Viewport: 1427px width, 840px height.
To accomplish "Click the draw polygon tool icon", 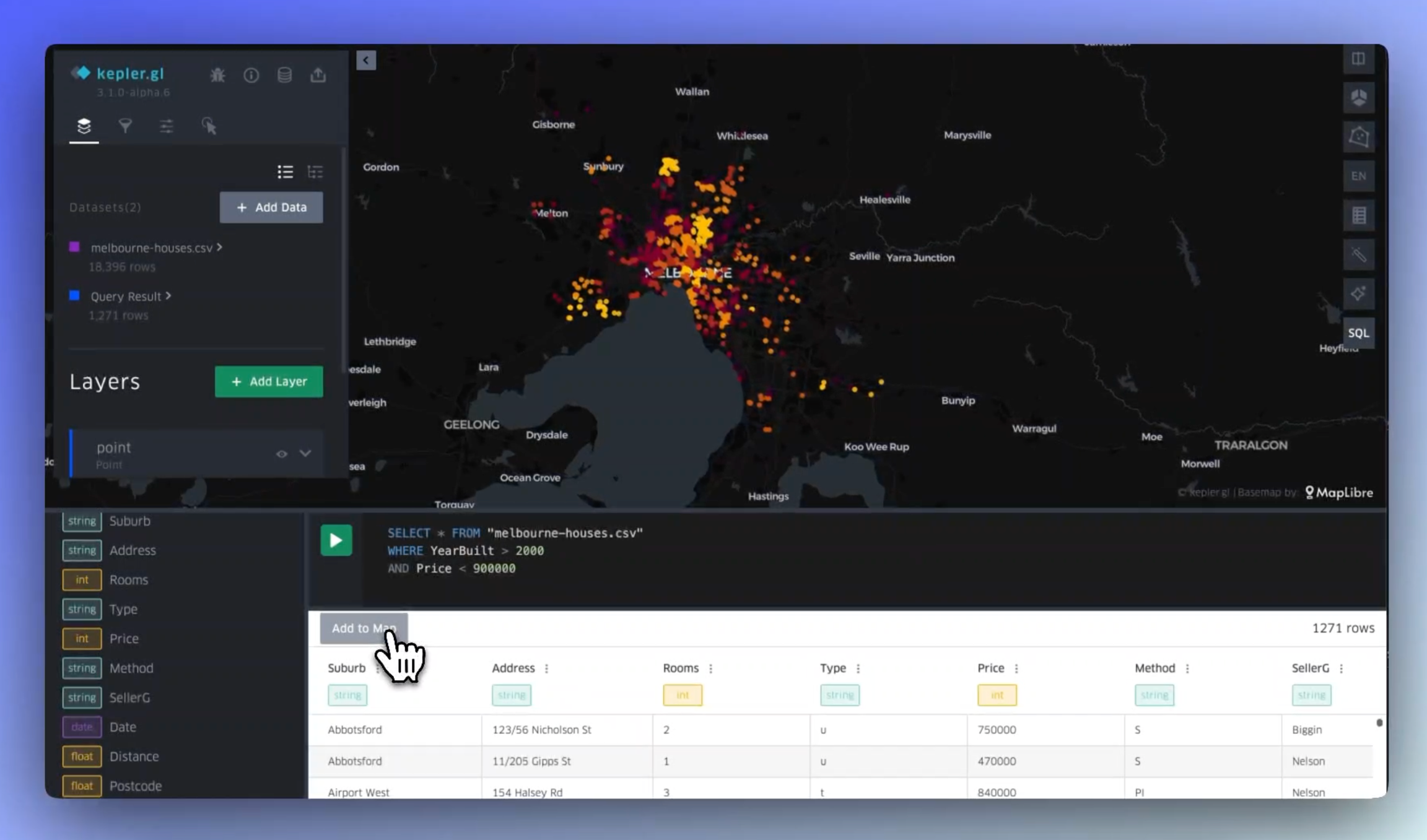I will pos(1359,137).
